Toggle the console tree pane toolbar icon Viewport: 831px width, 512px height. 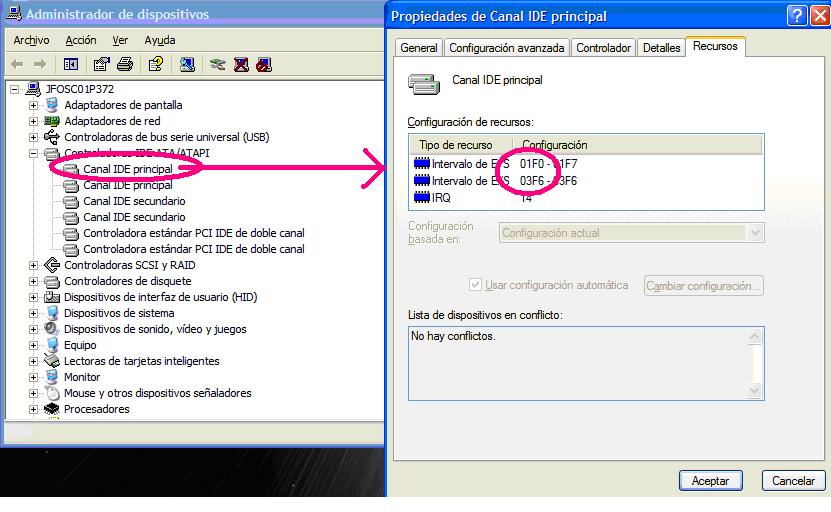[x=70, y=65]
